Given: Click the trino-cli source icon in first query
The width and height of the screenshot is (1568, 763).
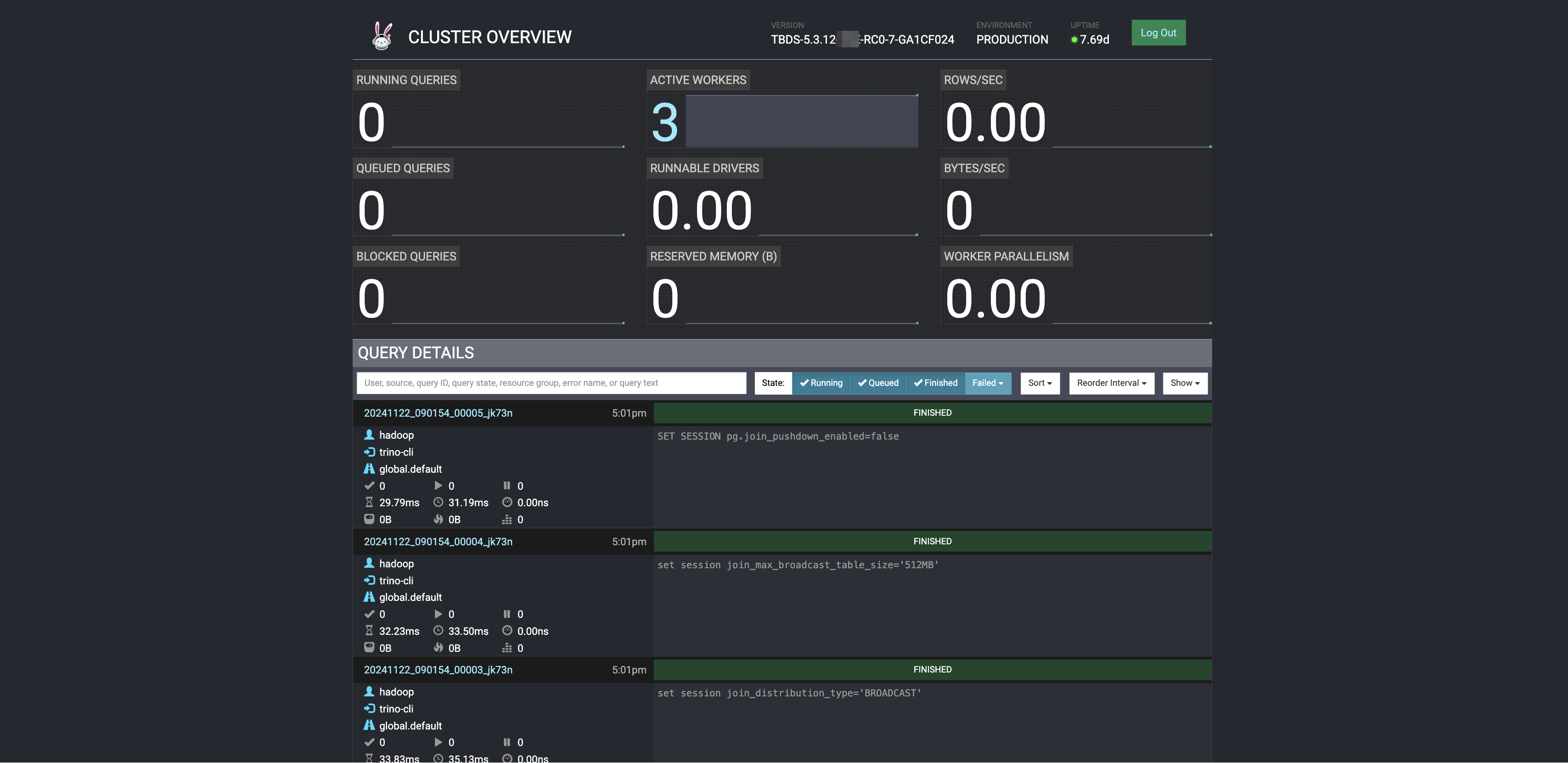Looking at the screenshot, I should pos(369,452).
